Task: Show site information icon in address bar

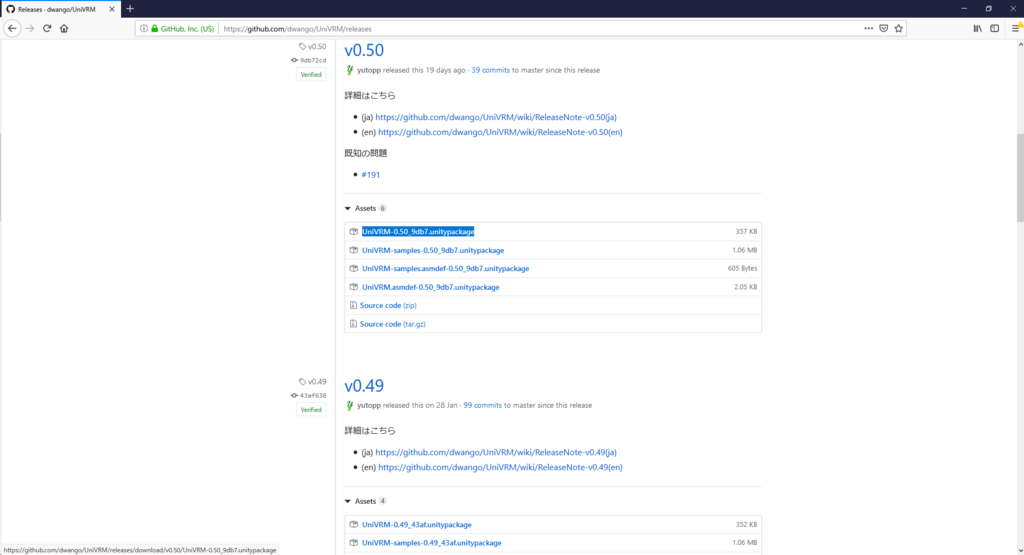Action: click(x=144, y=29)
